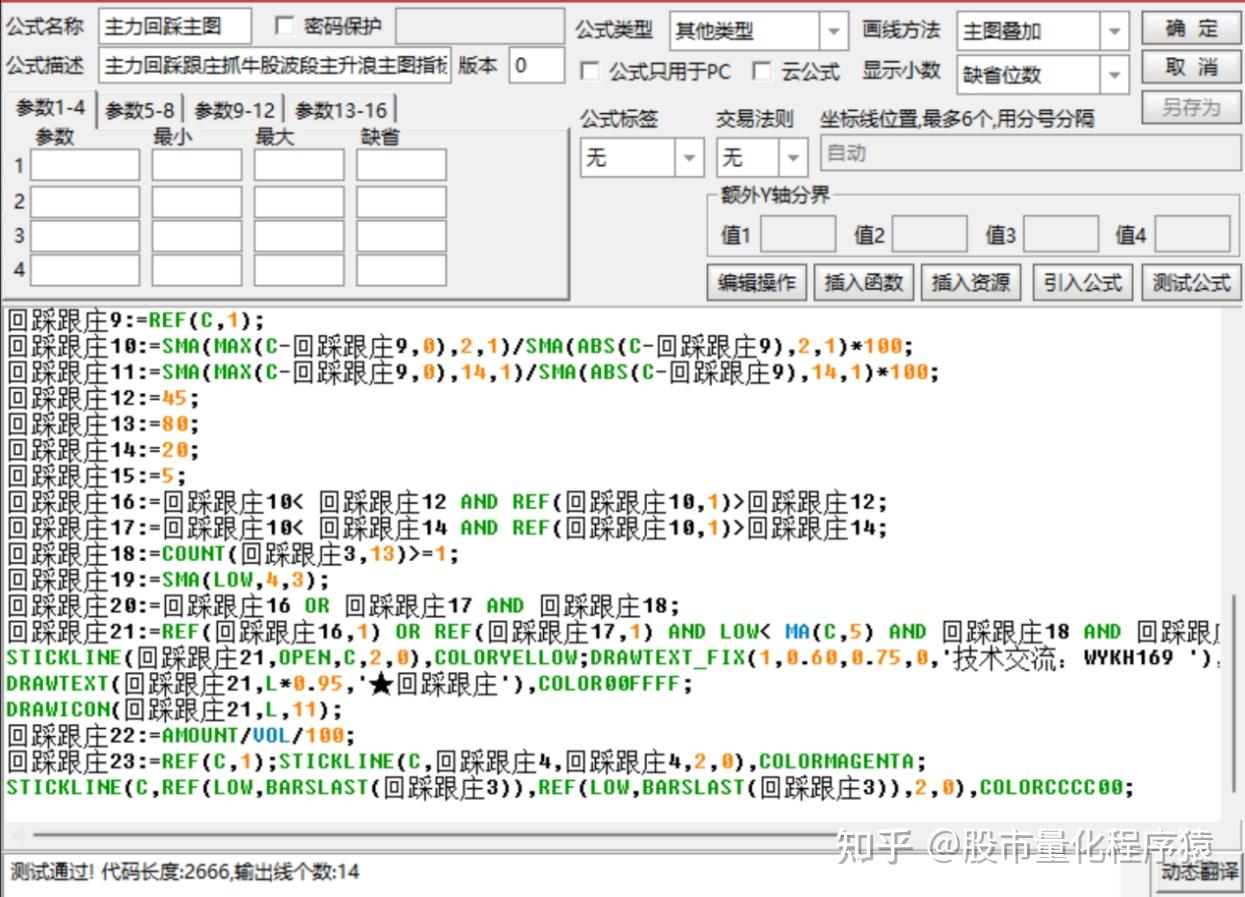Click row 4 parameter name field

[x=85, y=270]
